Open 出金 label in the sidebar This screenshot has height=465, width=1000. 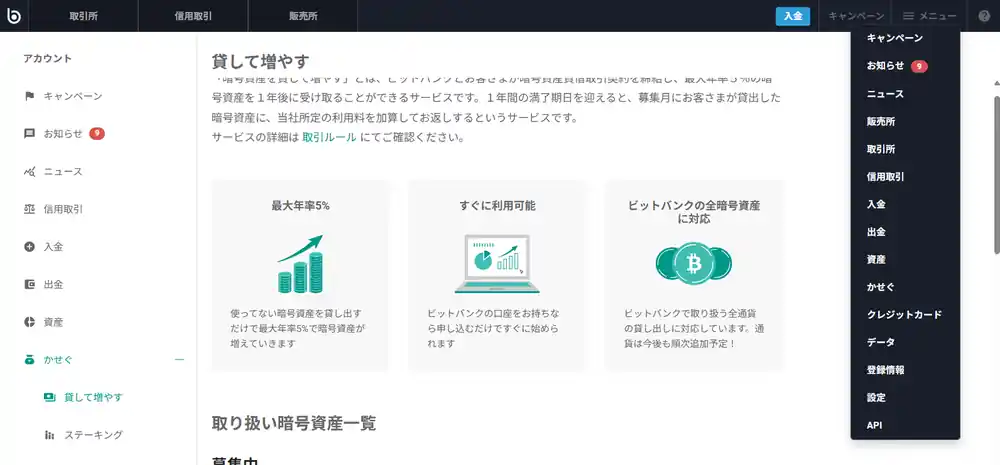coord(54,284)
